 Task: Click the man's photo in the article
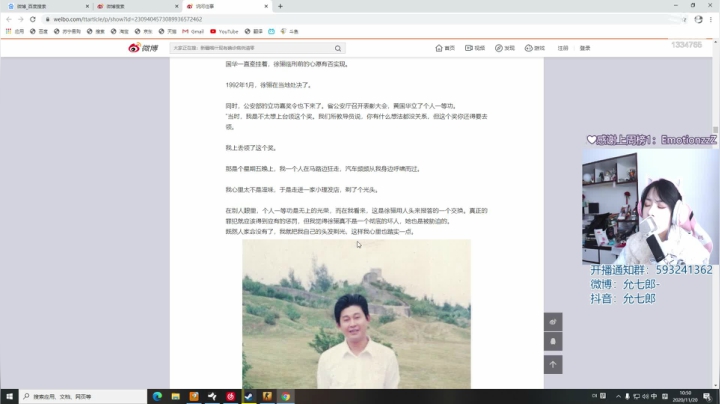[x=356, y=314]
